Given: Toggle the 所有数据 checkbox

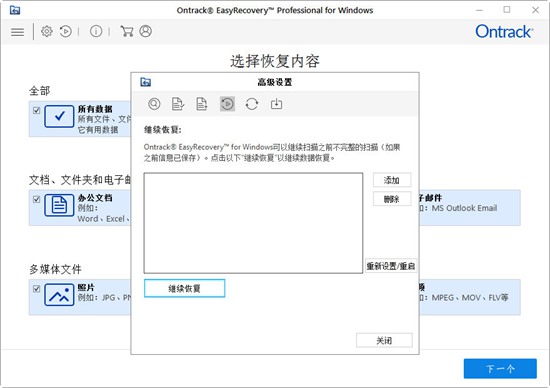Looking at the screenshot, I should 36,111.
